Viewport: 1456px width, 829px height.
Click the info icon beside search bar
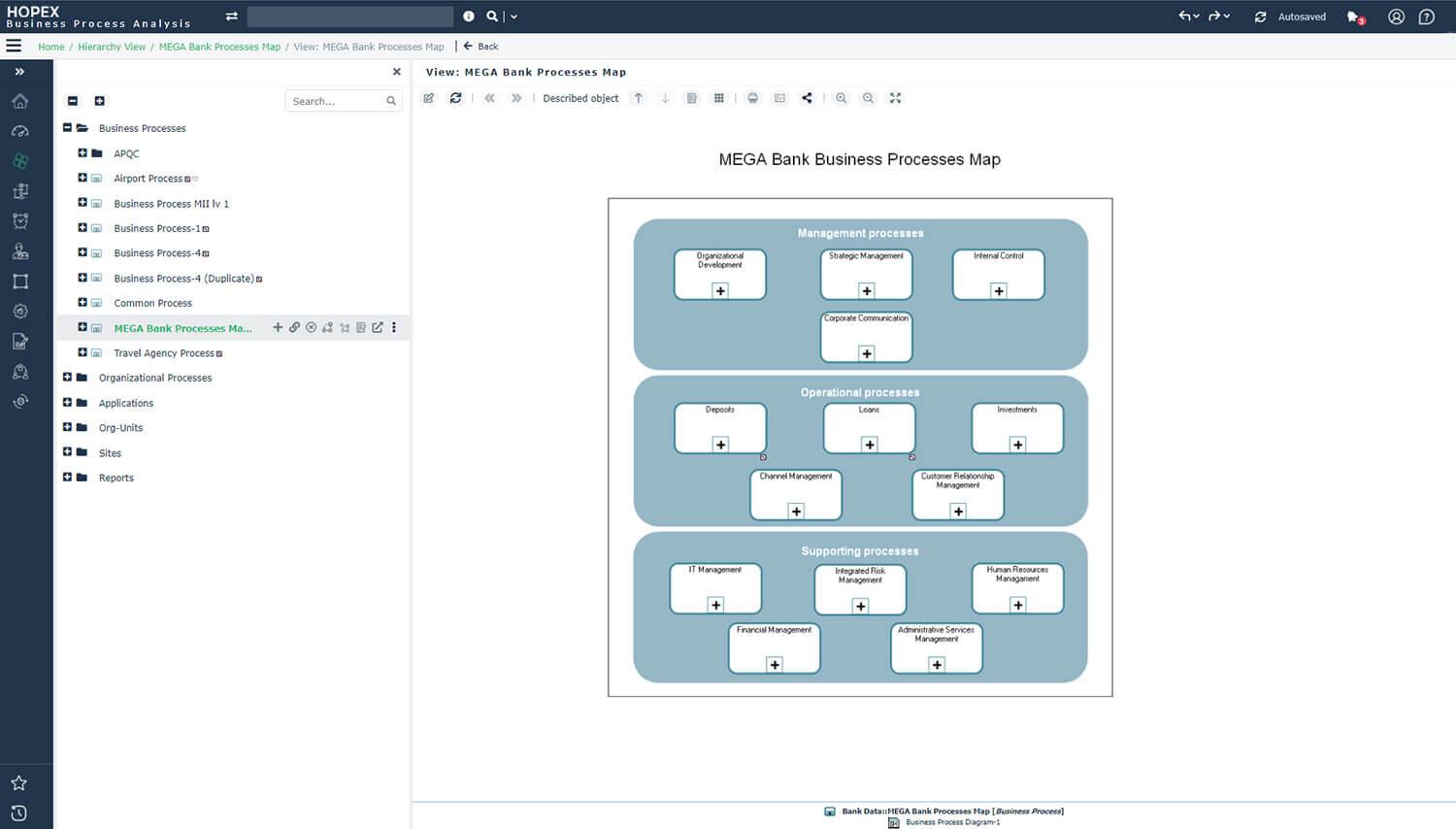pyautogui.click(x=469, y=17)
